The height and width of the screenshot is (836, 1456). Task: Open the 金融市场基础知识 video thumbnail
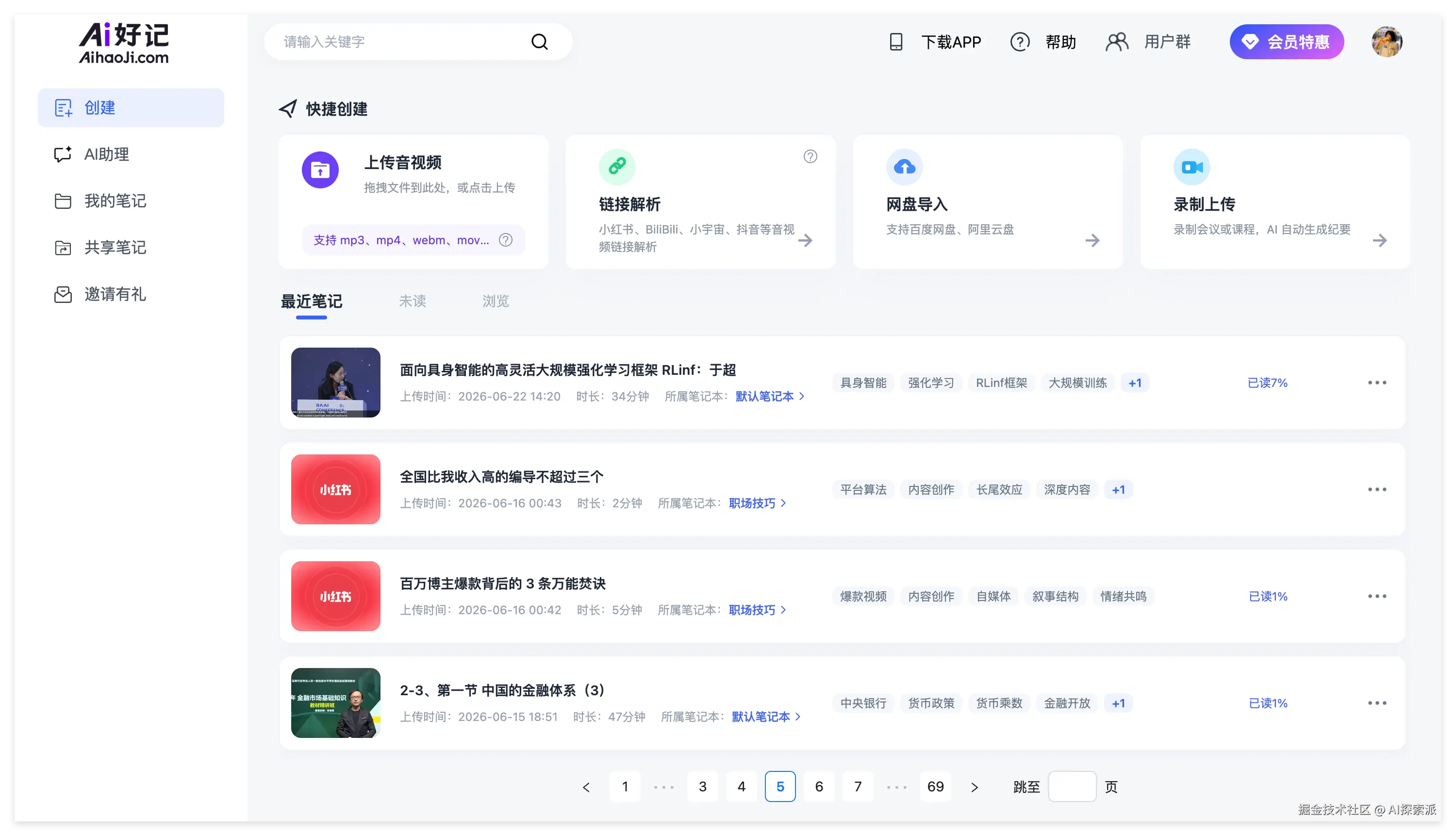(335, 703)
